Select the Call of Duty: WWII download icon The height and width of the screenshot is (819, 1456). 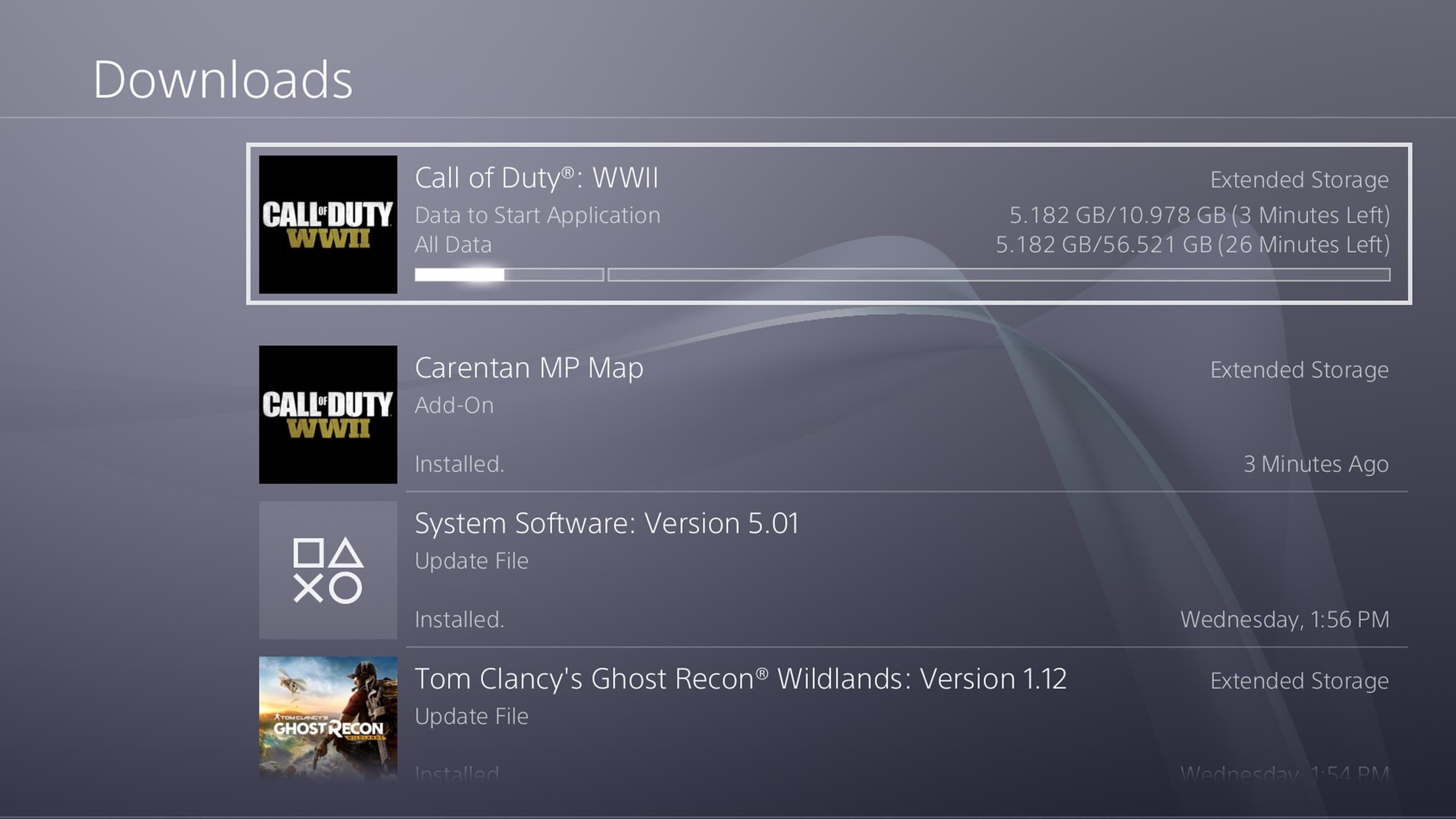coord(328,224)
